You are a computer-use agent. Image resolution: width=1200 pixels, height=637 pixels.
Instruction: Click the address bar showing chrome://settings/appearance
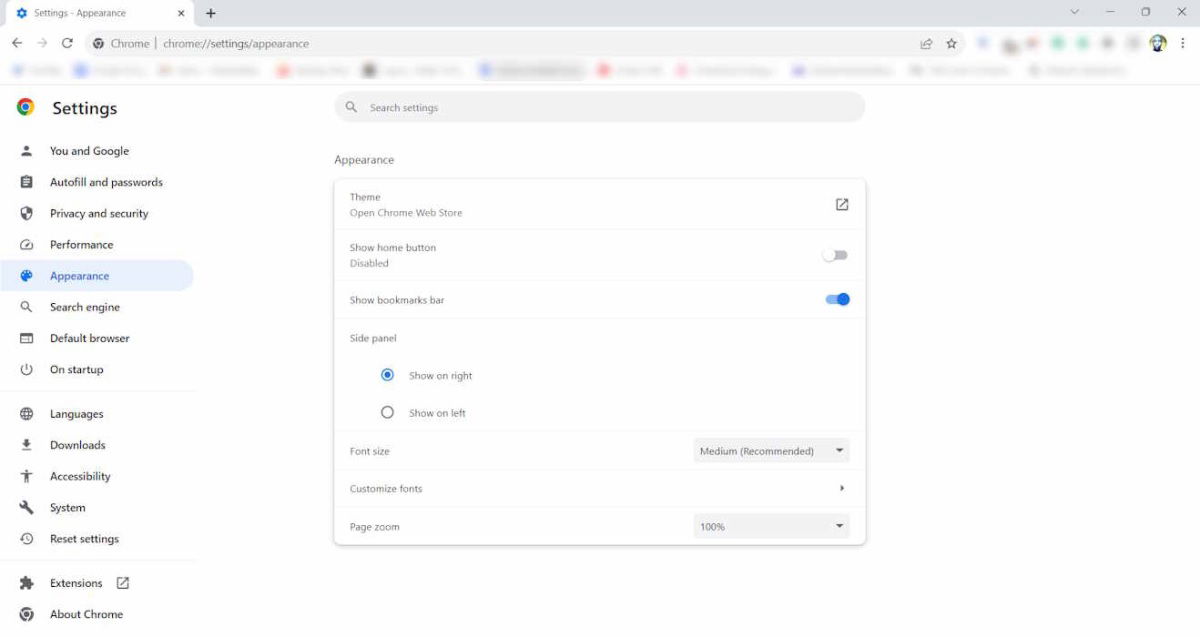(x=235, y=43)
